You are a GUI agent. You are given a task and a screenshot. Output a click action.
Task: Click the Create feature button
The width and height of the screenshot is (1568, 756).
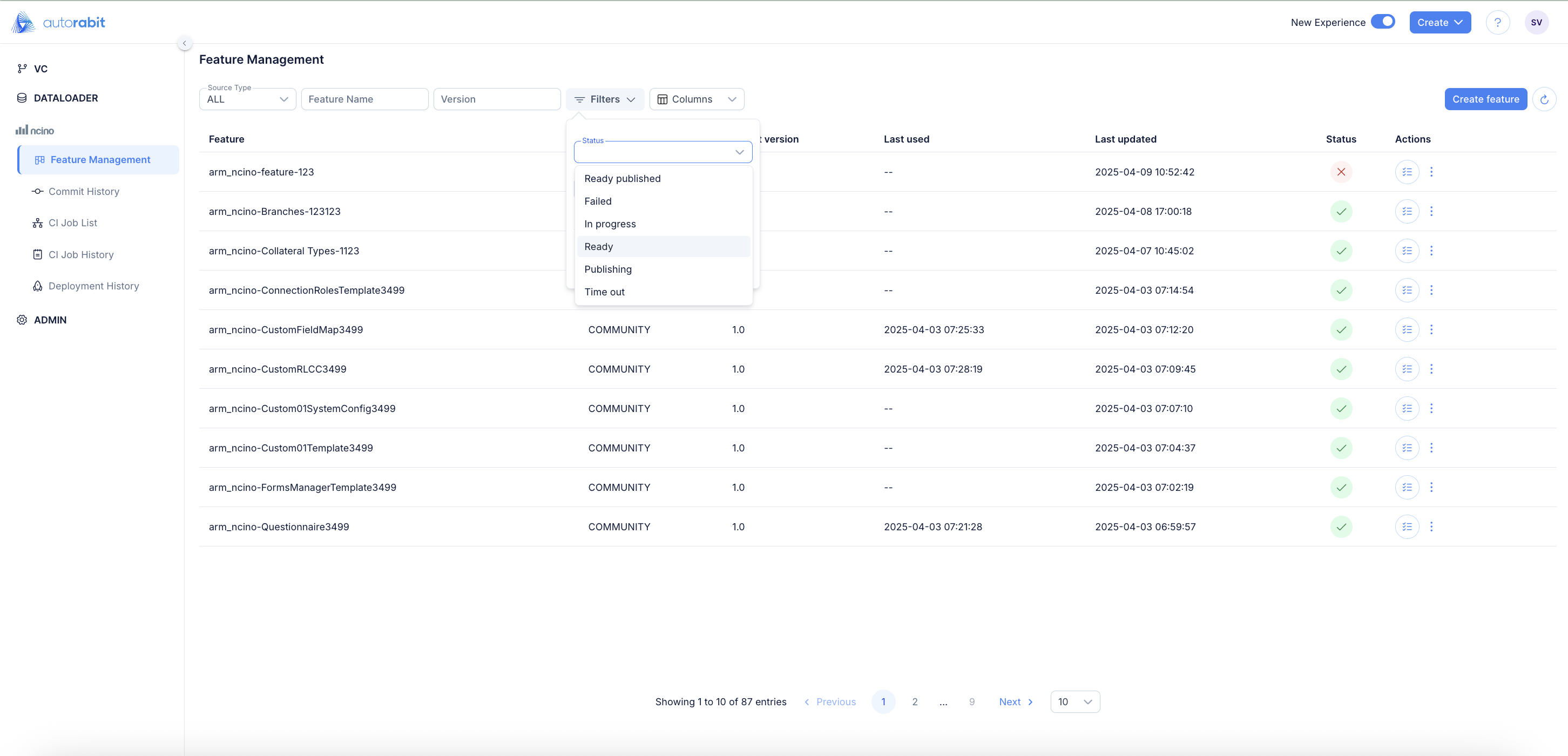pyautogui.click(x=1485, y=99)
